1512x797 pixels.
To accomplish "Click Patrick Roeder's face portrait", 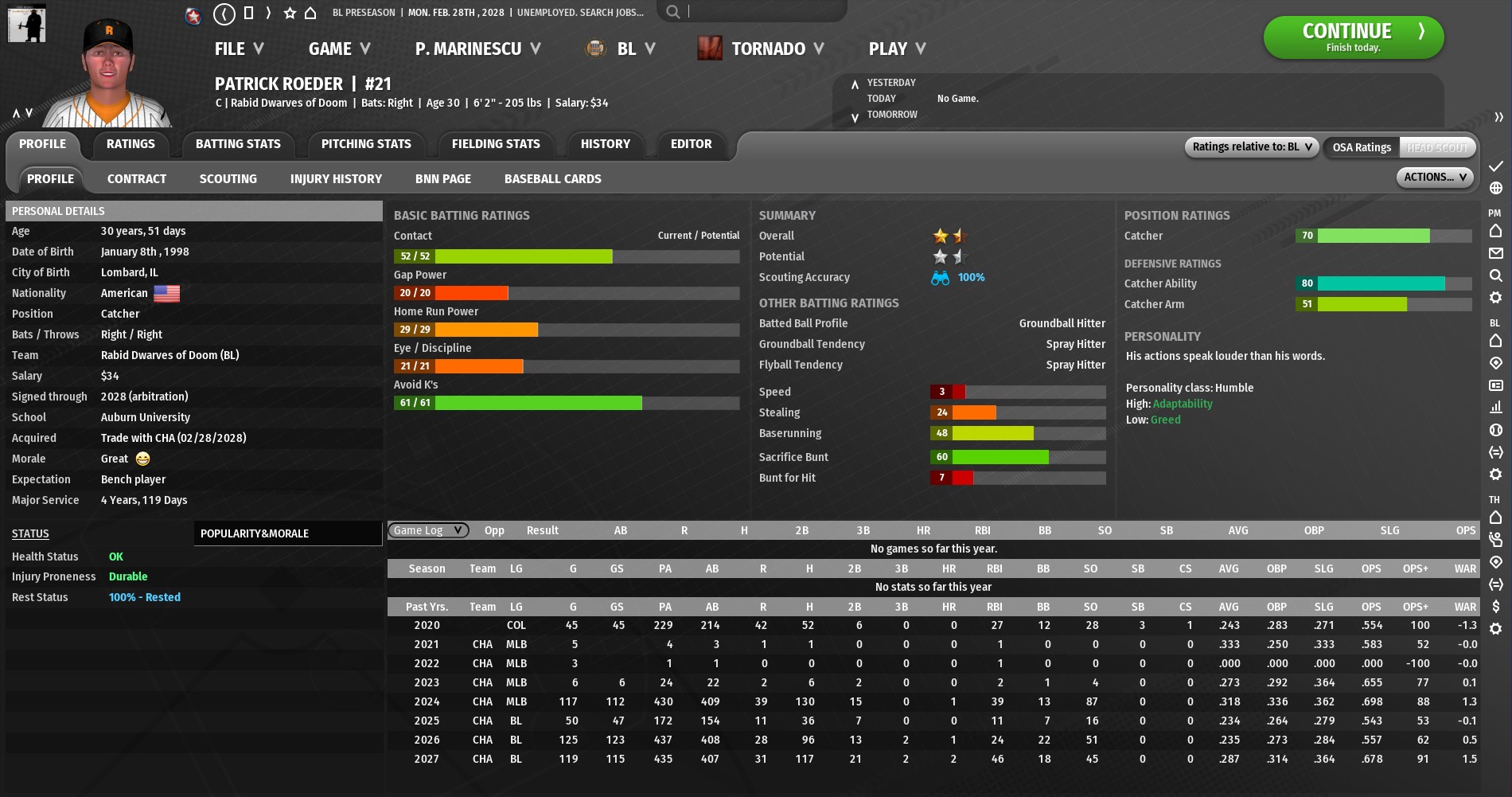I will [107, 72].
